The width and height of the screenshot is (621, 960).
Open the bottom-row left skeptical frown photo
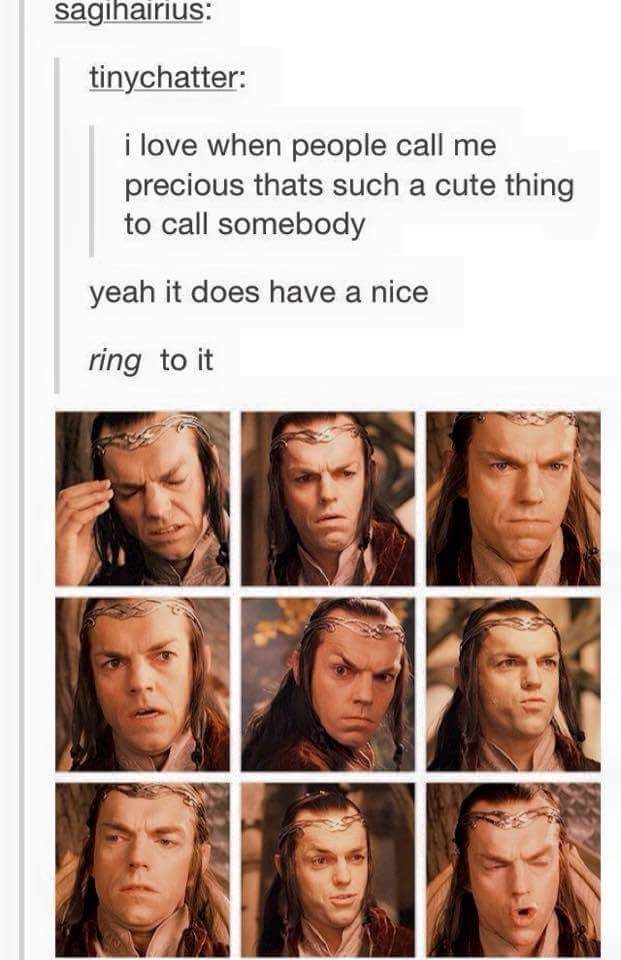point(142,869)
